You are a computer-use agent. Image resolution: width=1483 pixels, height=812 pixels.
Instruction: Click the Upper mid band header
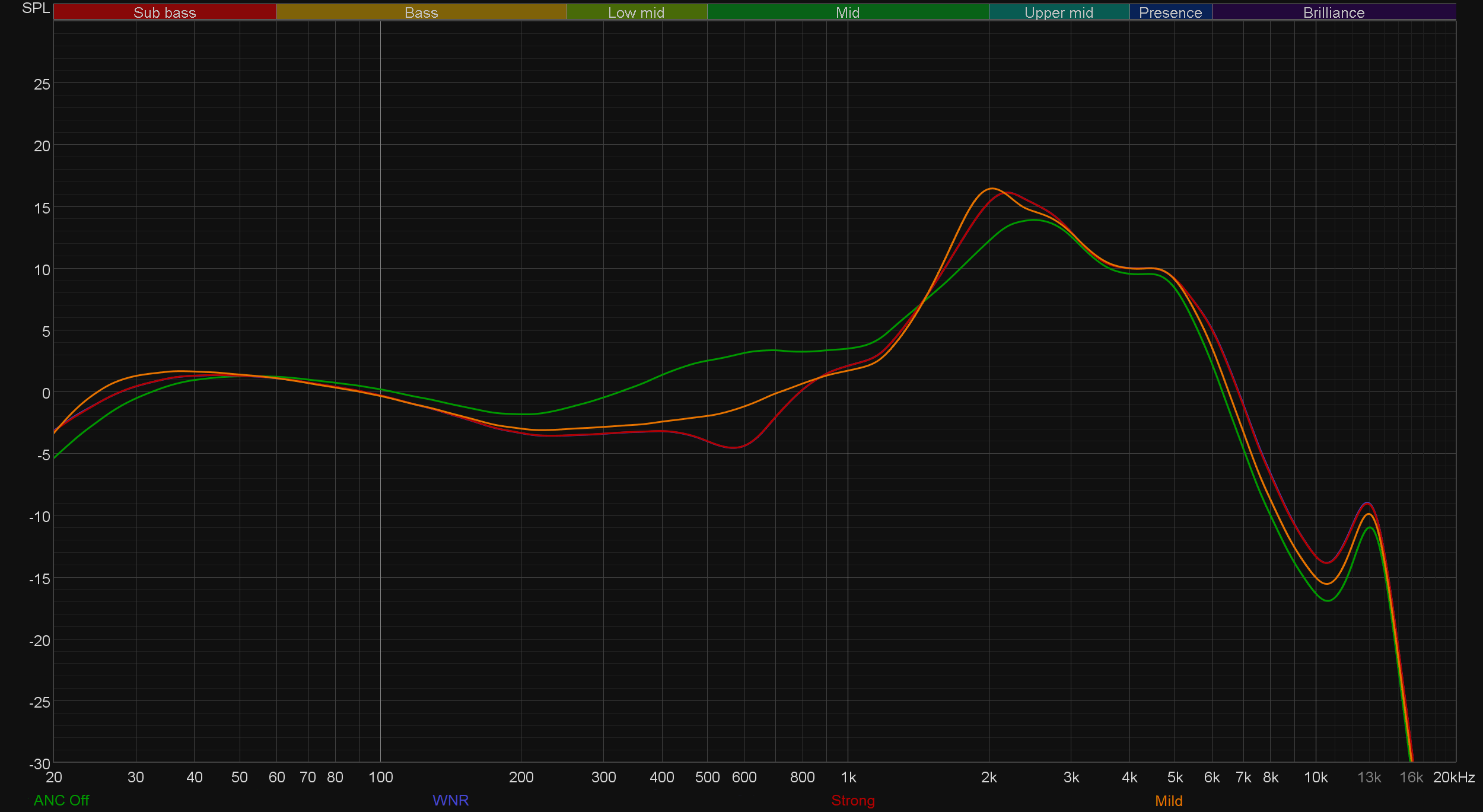point(1058,12)
